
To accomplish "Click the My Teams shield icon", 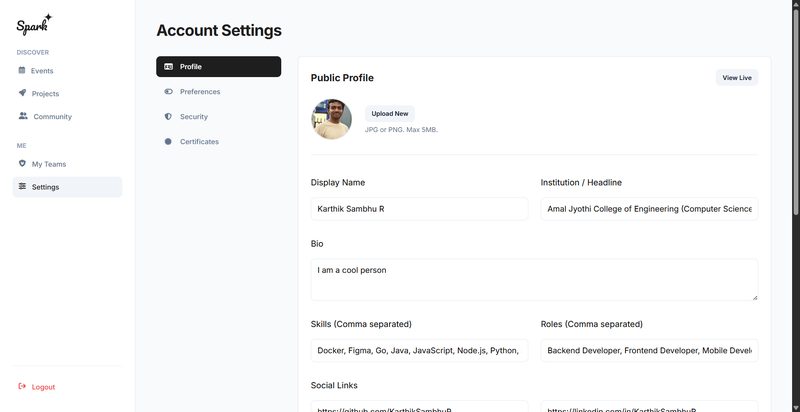I will (x=22, y=163).
